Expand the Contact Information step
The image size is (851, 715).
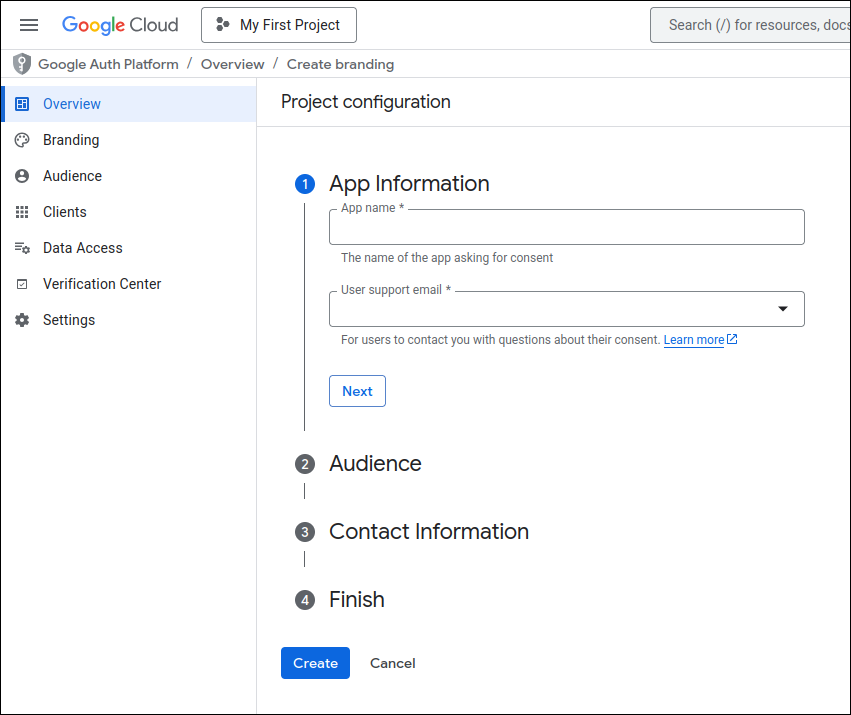click(429, 531)
